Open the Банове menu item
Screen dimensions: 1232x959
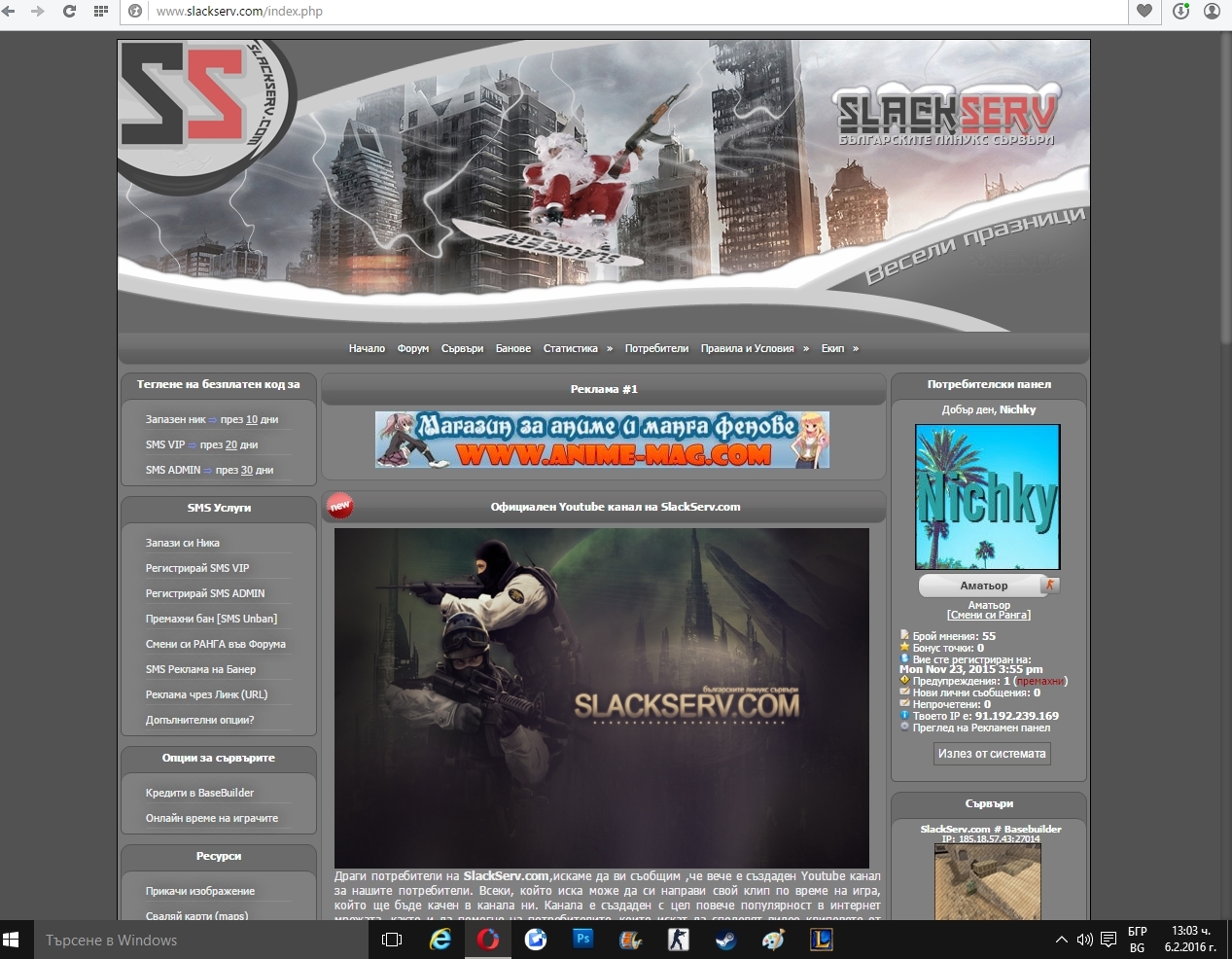[x=513, y=348]
